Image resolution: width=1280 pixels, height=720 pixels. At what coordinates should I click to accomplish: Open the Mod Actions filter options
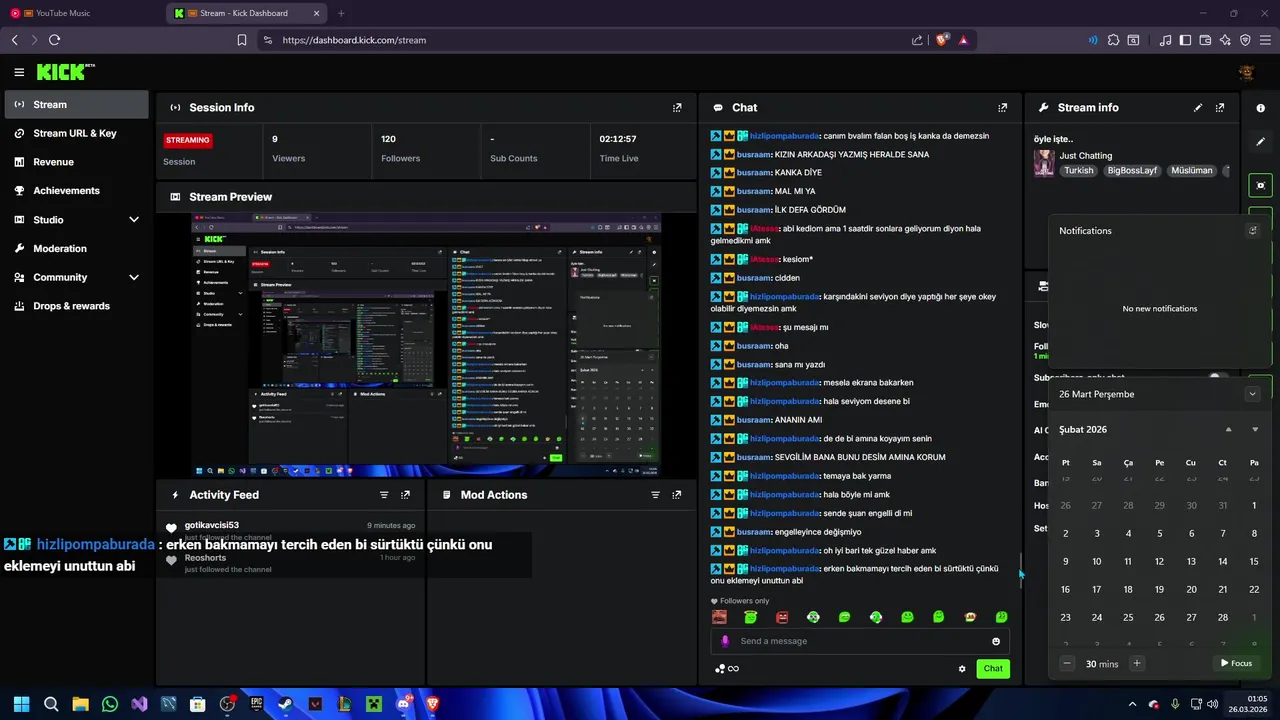(x=656, y=495)
